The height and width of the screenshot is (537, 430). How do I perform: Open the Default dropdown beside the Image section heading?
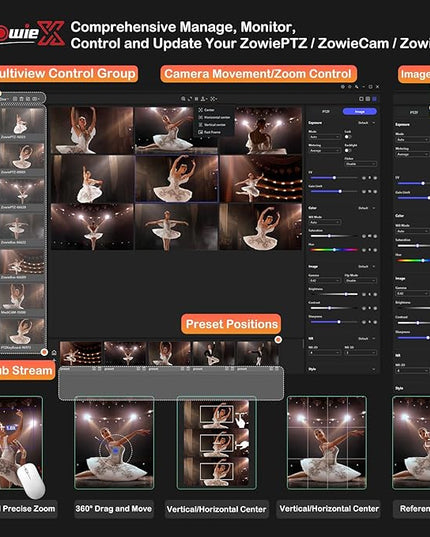tap(366, 266)
